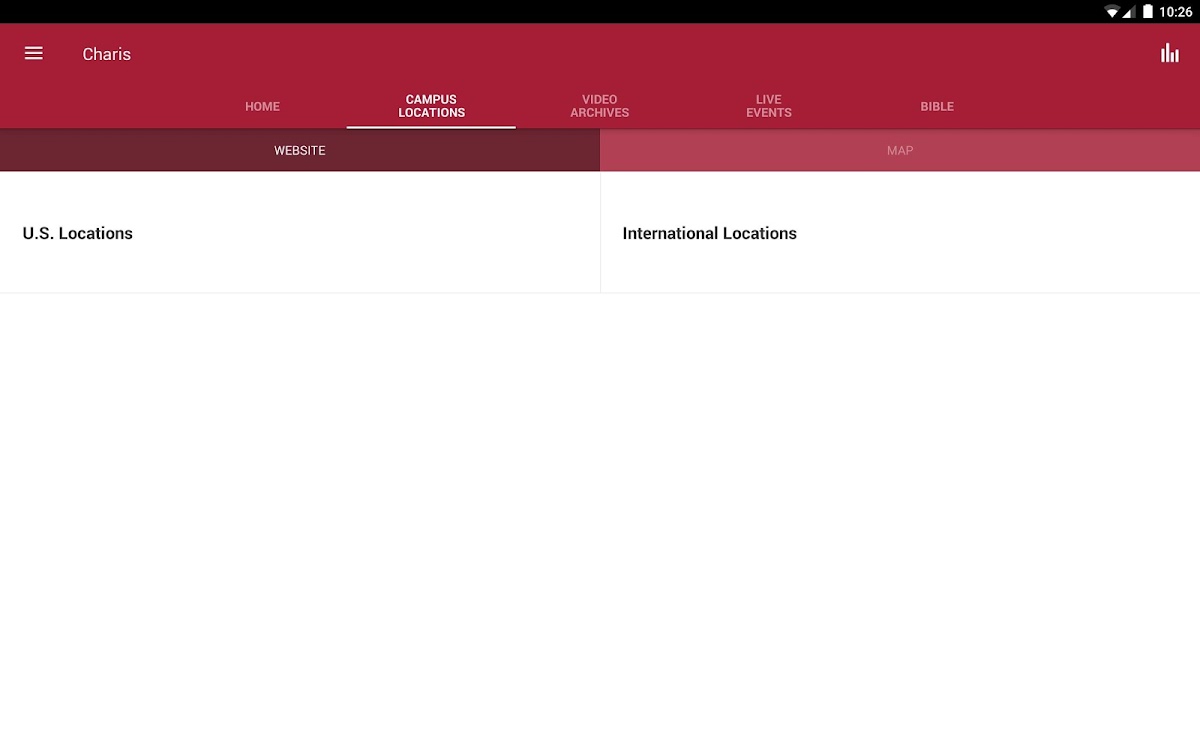Click the 10:26 clock in status bar
The width and height of the screenshot is (1200, 750).
pos(1176,12)
